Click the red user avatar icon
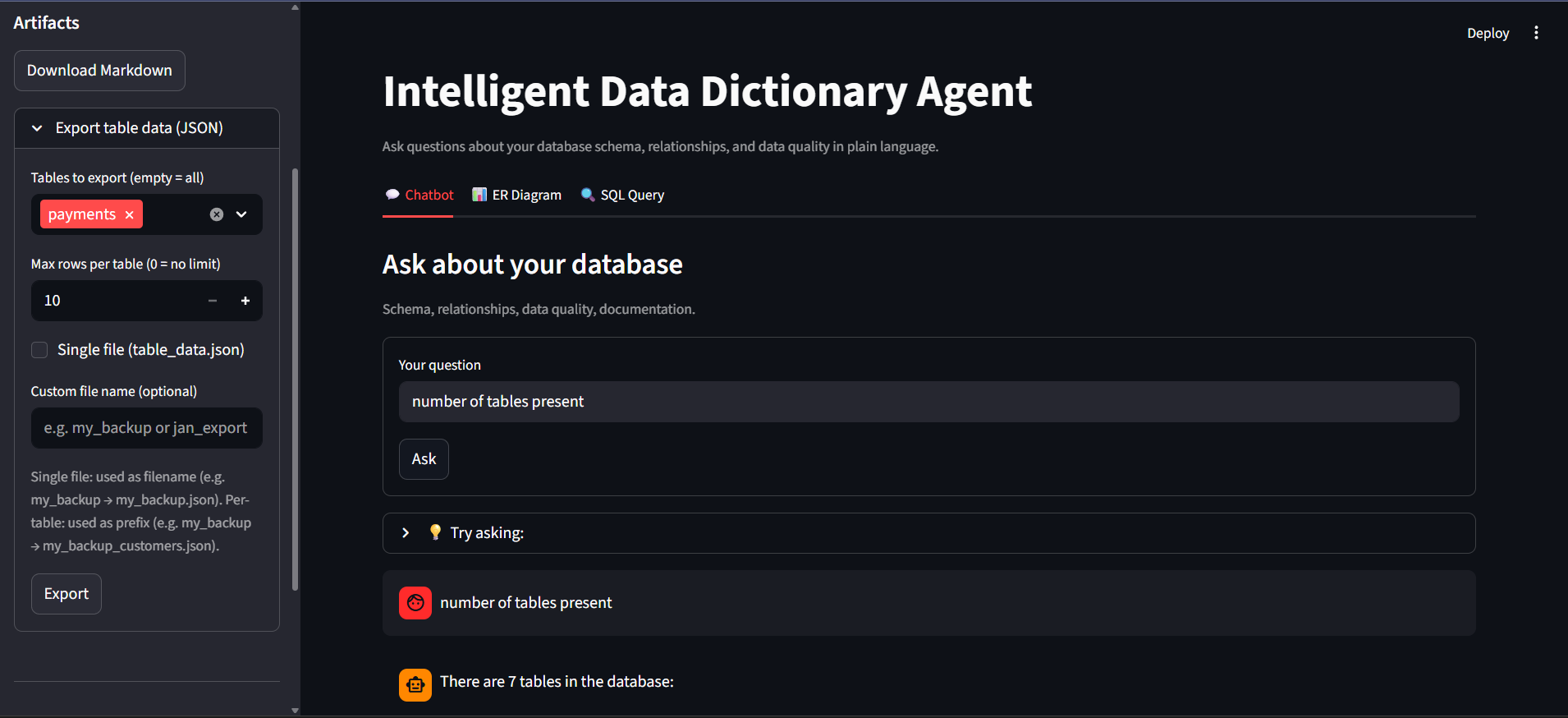The width and height of the screenshot is (1568, 718). (x=415, y=603)
